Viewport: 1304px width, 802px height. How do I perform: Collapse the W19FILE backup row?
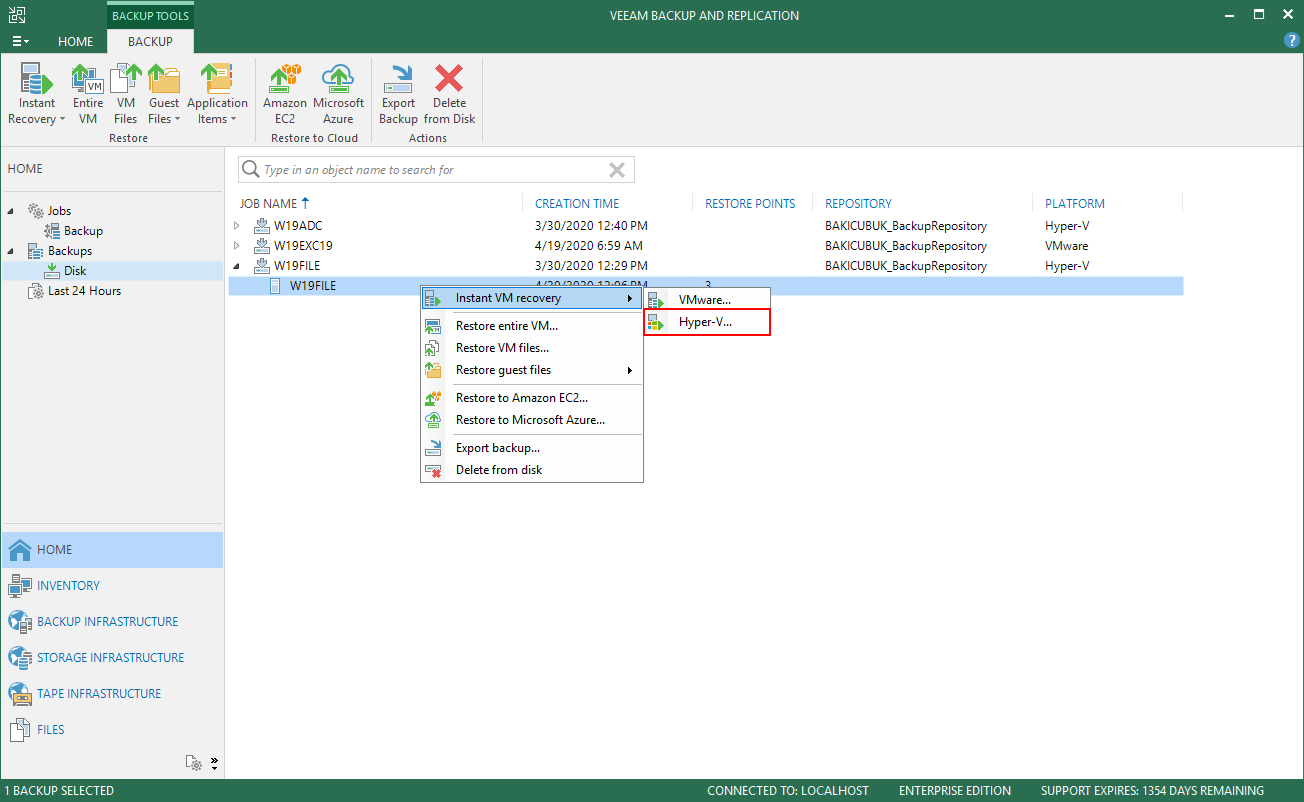[x=237, y=266]
